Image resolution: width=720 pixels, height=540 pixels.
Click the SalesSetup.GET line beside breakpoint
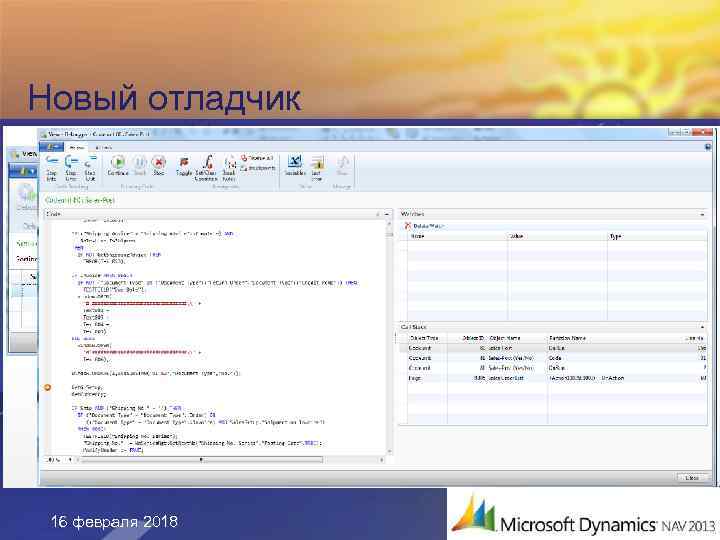87,388
